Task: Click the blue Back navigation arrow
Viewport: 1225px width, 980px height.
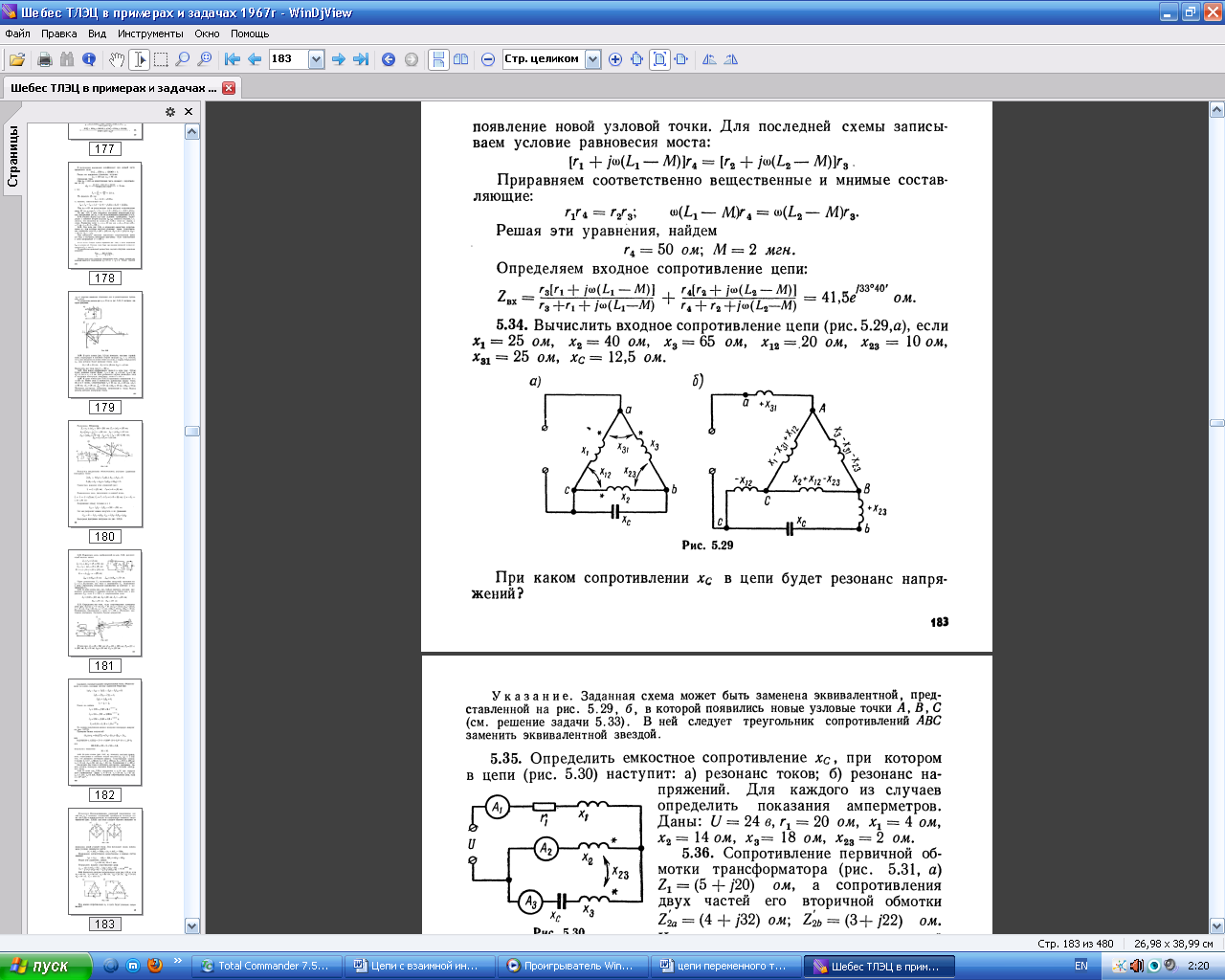Action: coord(389,59)
